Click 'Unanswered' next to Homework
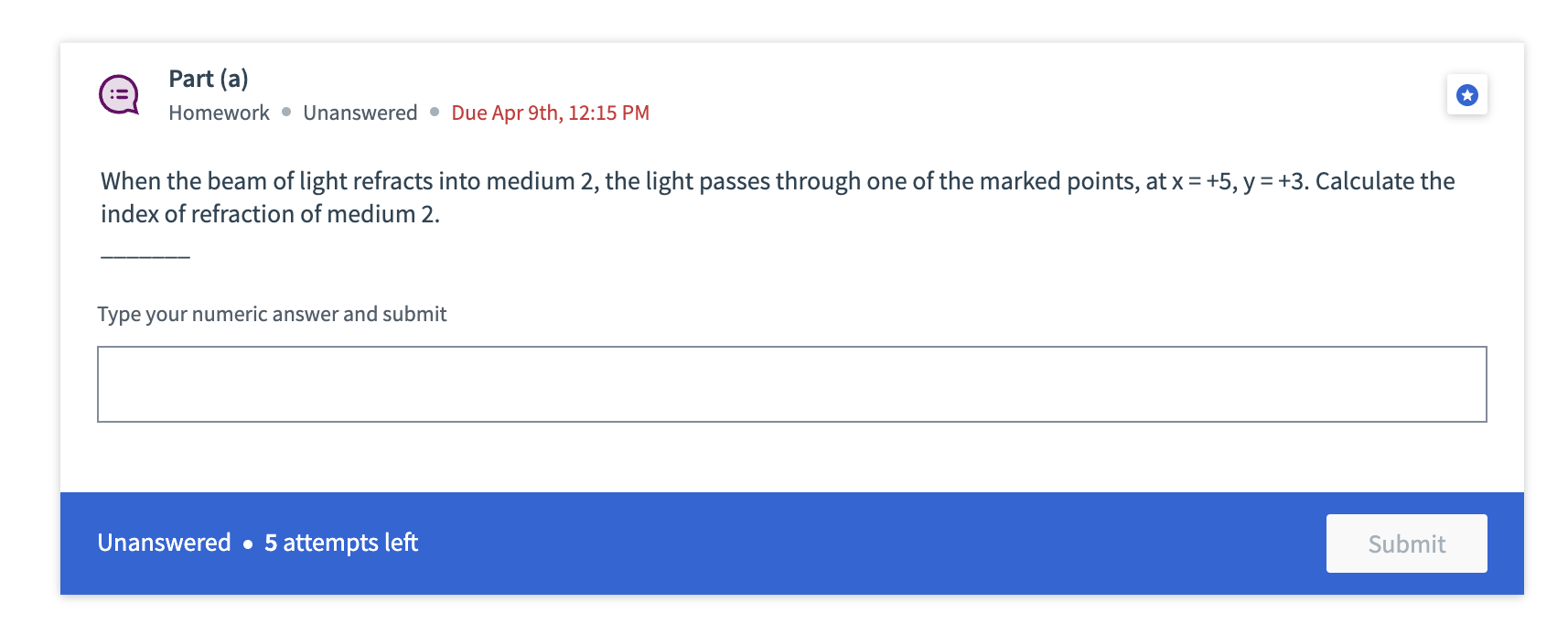 click(x=360, y=112)
